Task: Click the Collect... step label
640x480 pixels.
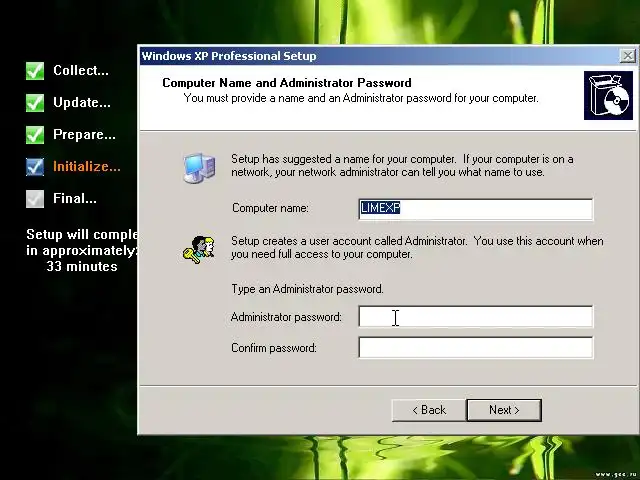Action: click(x=81, y=70)
